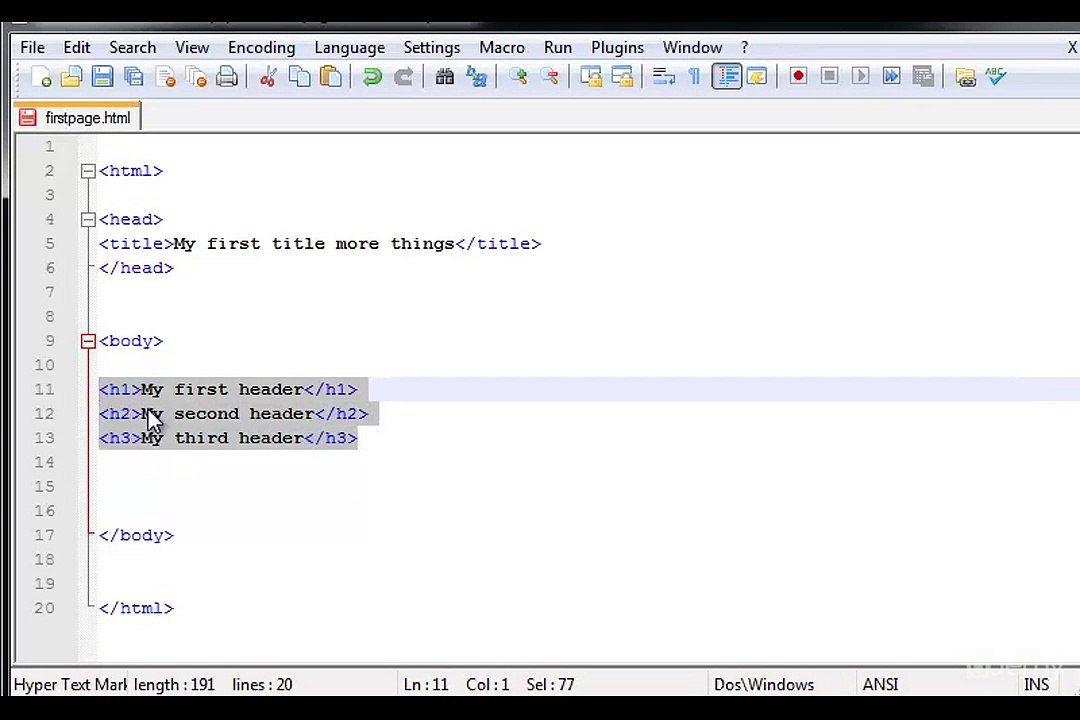Click line number 20 in the margin
Screen dimensions: 1080x720
tap(44, 608)
